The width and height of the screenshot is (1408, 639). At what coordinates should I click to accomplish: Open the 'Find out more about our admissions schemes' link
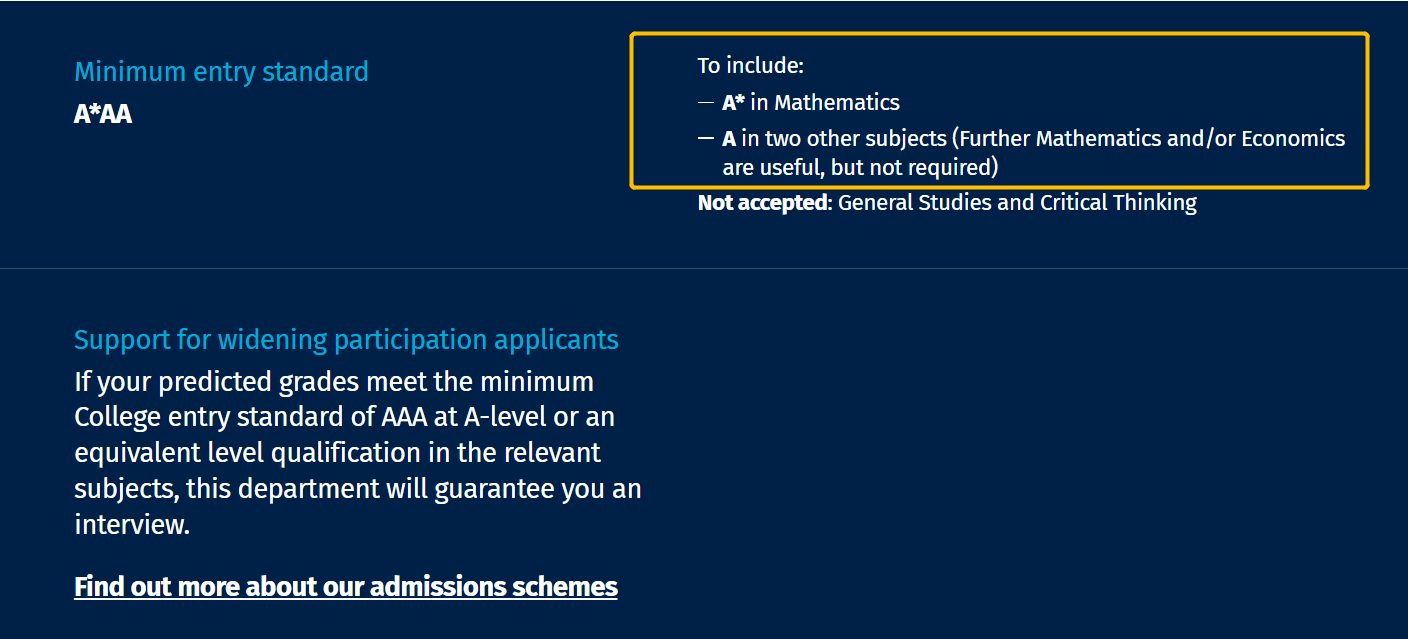click(x=345, y=586)
